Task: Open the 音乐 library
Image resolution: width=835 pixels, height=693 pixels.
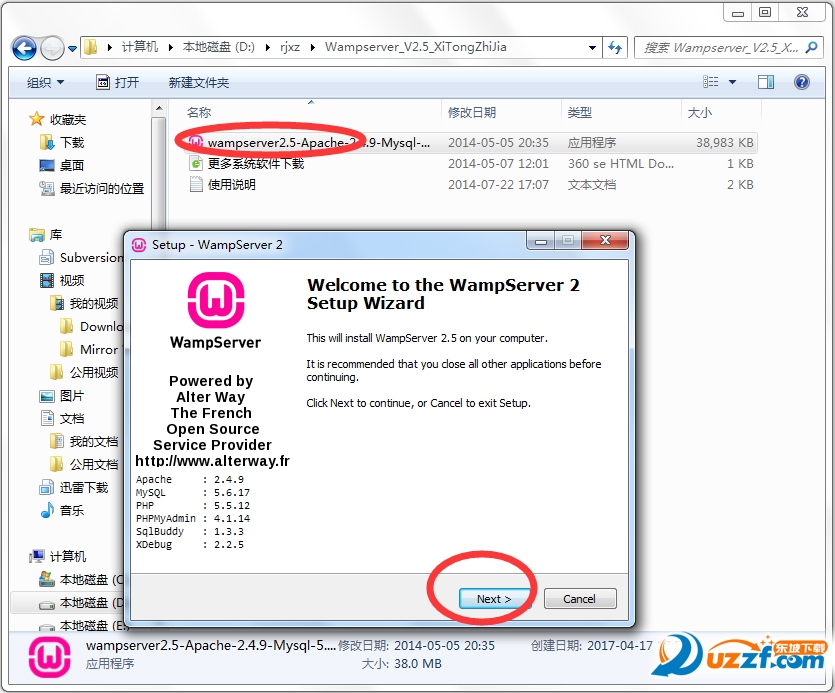Action: [72, 510]
